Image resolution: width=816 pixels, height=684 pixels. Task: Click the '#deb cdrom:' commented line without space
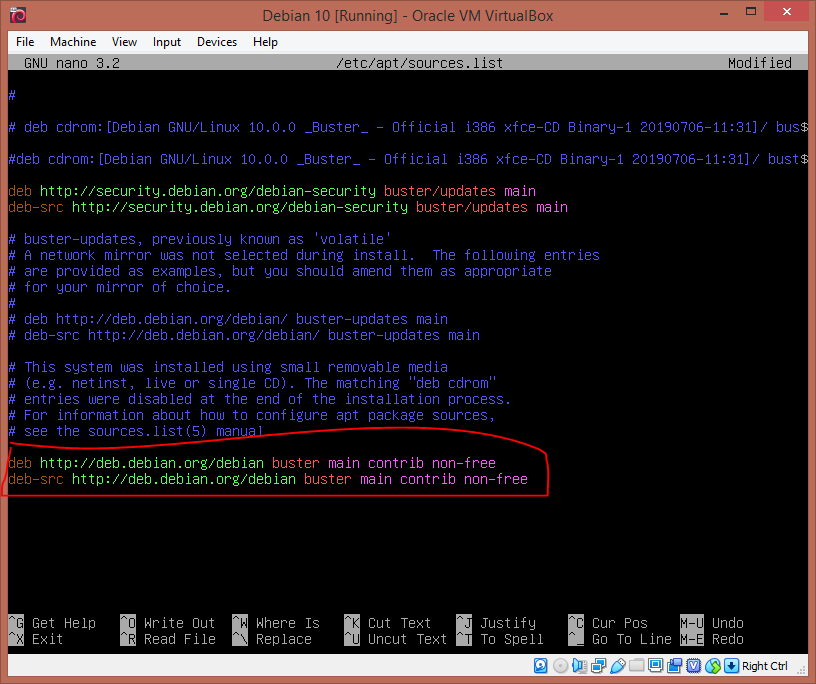pos(408,159)
